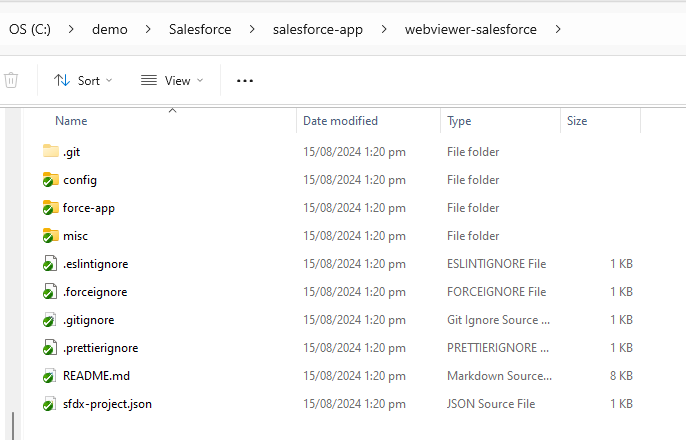
Task: Select the .prettierignore file icon
Action: (x=50, y=348)
